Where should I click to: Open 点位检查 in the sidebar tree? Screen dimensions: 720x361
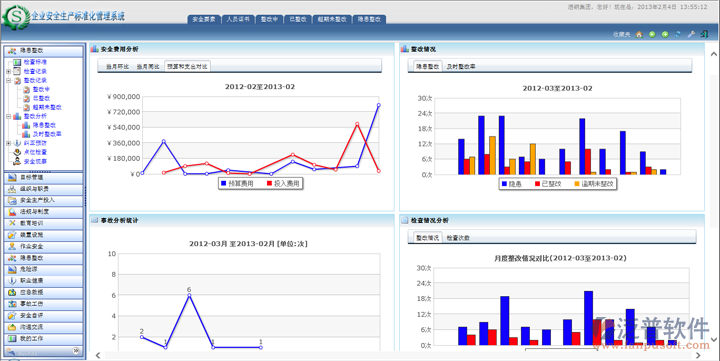35,152
